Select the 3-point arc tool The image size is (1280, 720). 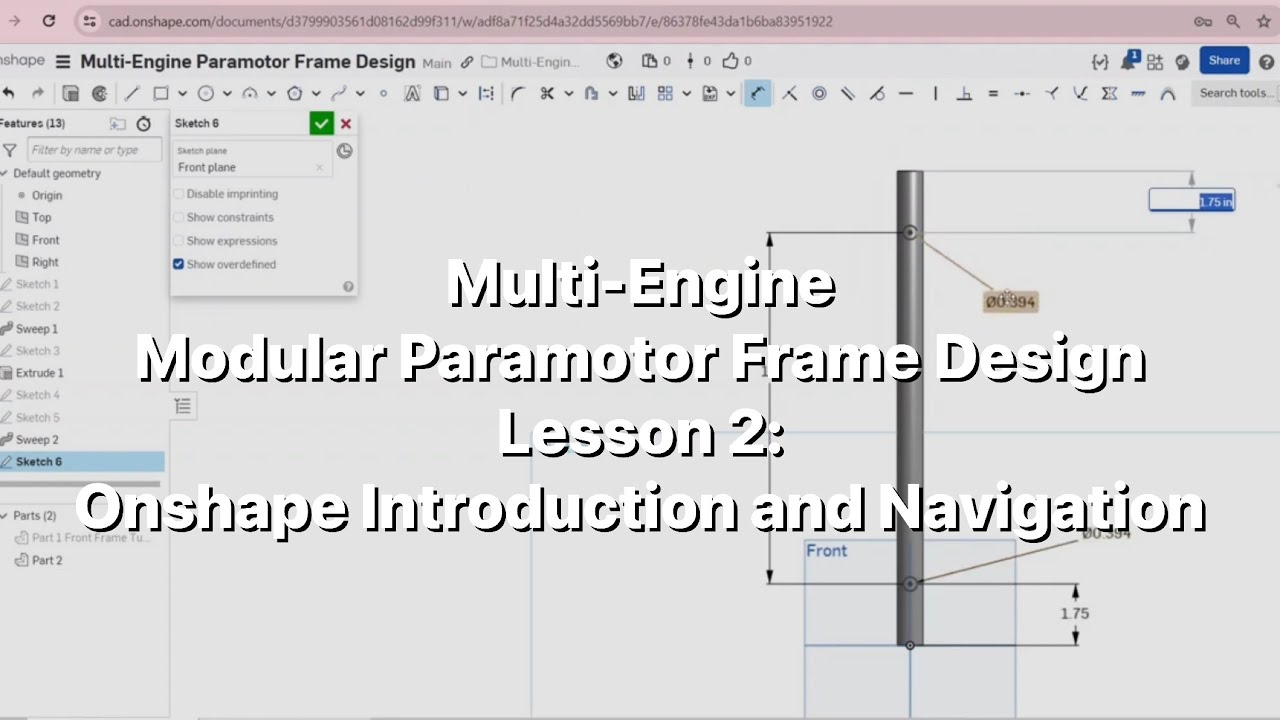click(x=250, y=93)
